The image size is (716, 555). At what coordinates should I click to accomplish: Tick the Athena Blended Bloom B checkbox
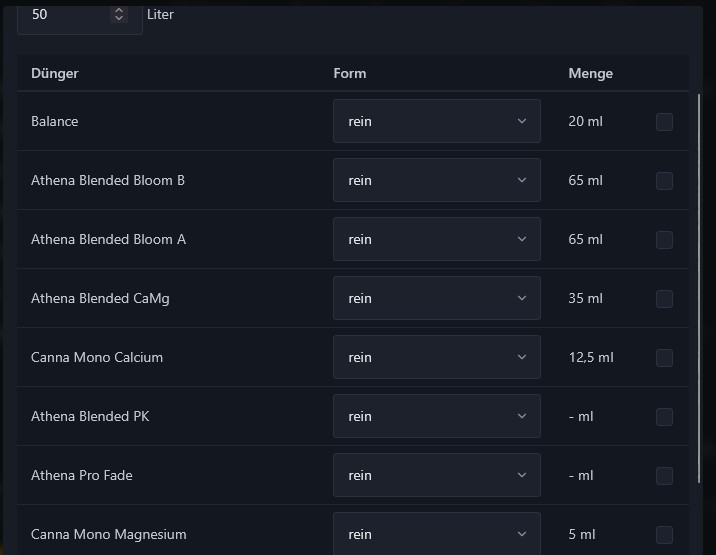tap(664, 181)
